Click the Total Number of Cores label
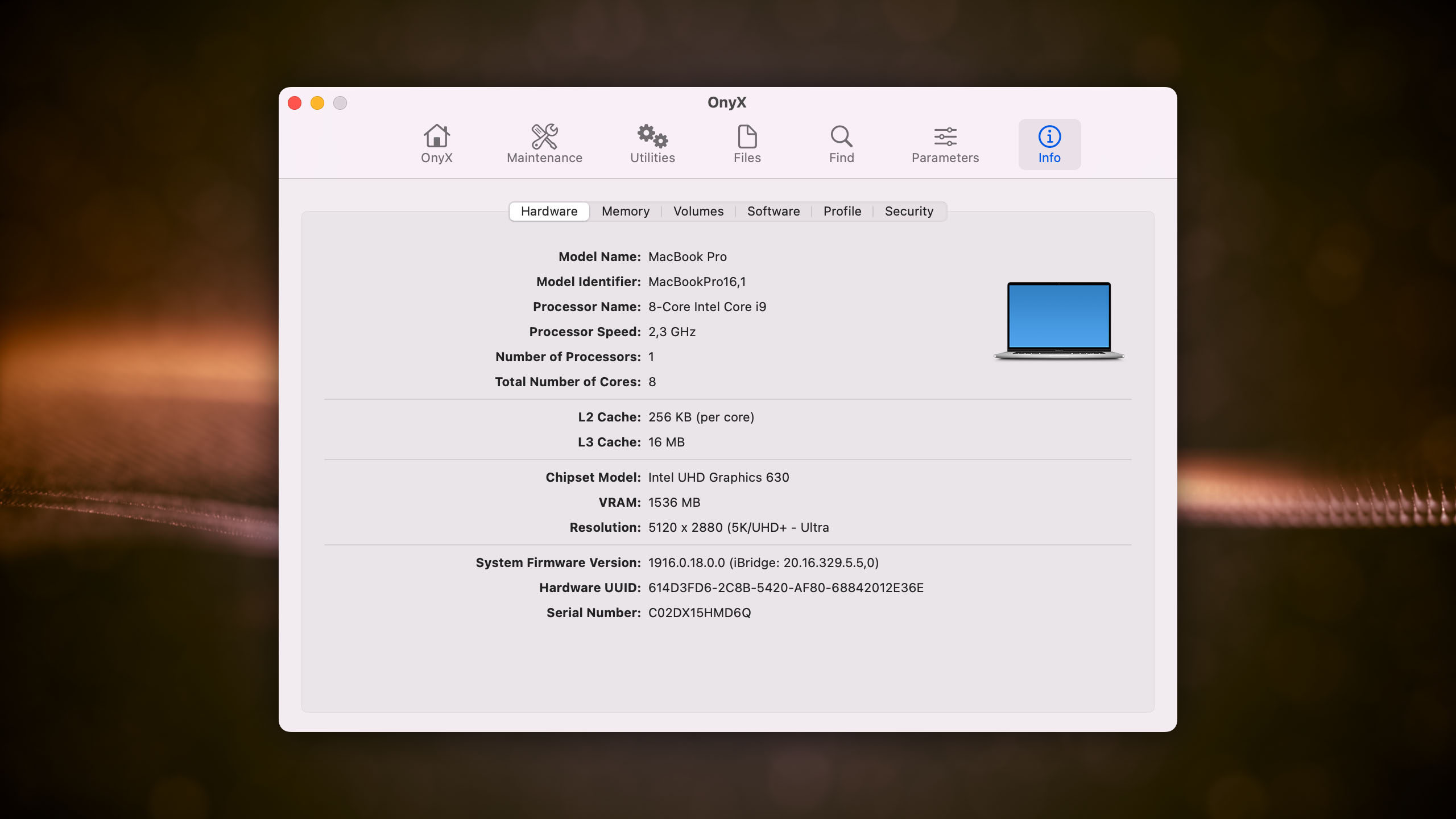1456x819 pixels. [568, 382]
